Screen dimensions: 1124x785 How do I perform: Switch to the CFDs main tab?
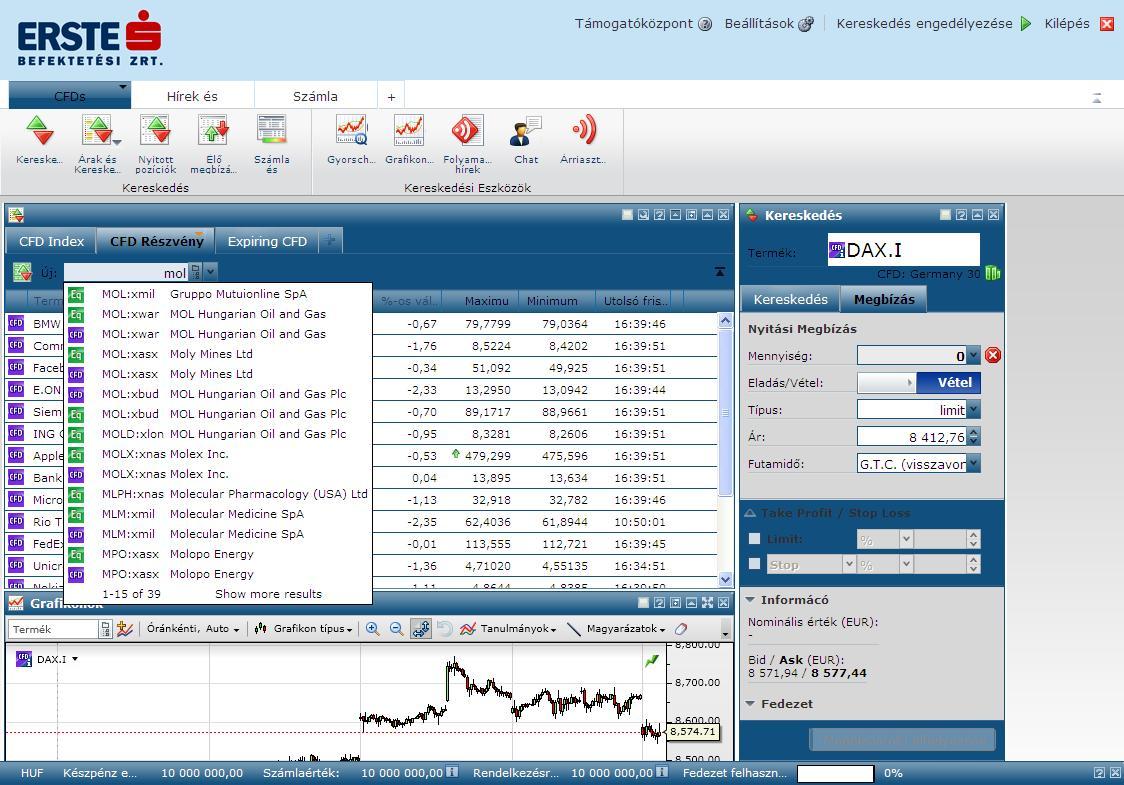point(70,95)
